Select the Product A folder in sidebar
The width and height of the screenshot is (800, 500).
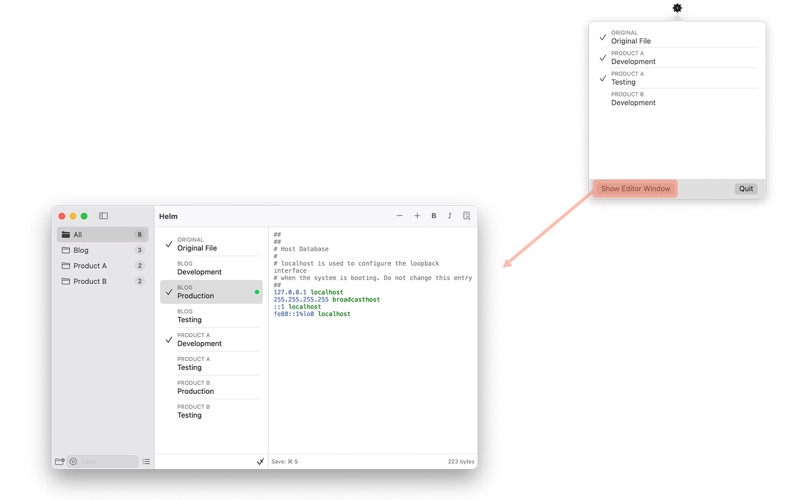[x=103, y=266]
